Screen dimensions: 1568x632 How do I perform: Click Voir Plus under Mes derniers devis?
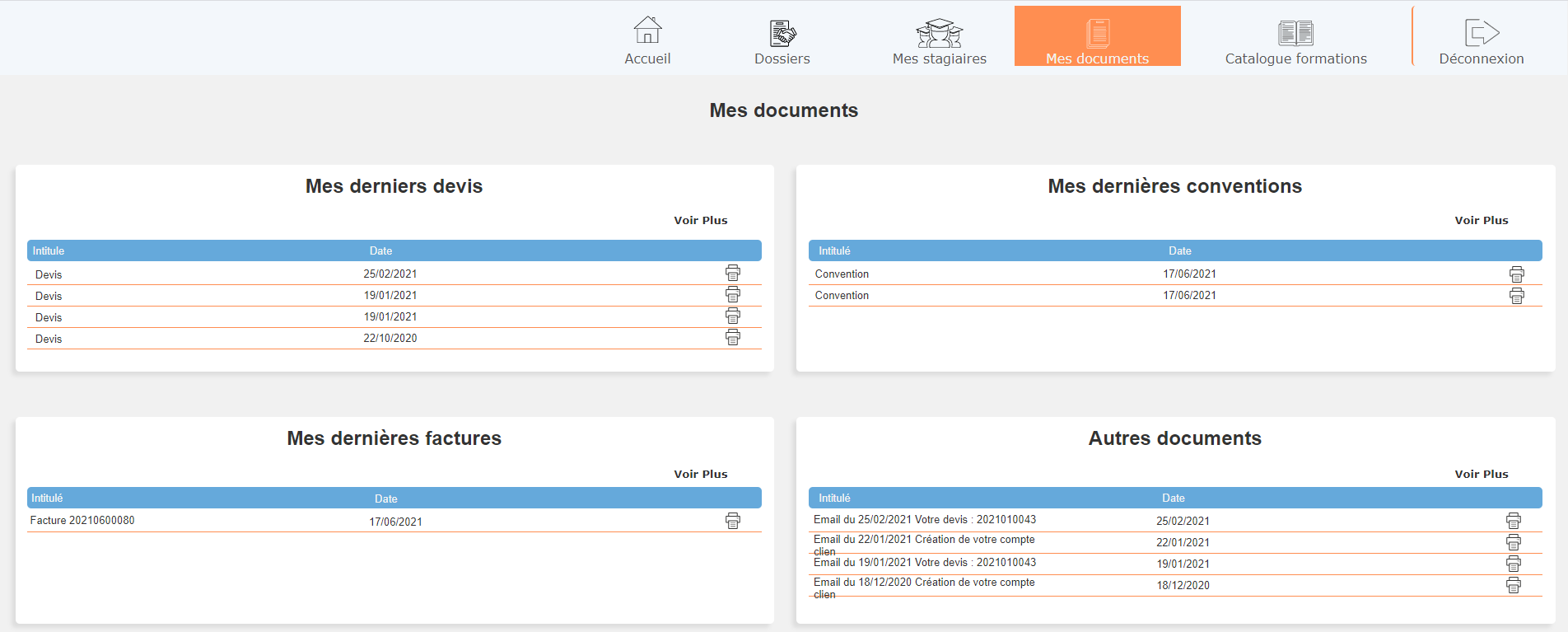pos(700,220)
